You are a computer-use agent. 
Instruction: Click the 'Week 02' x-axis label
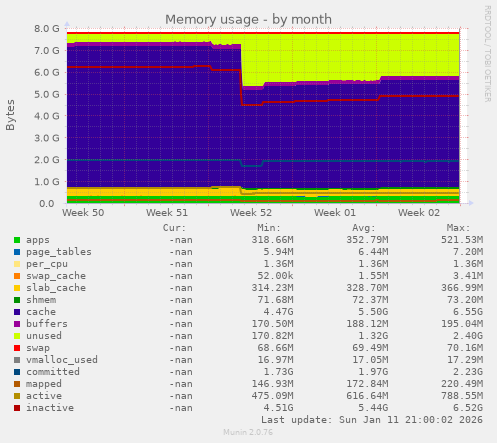click(419, 213)
